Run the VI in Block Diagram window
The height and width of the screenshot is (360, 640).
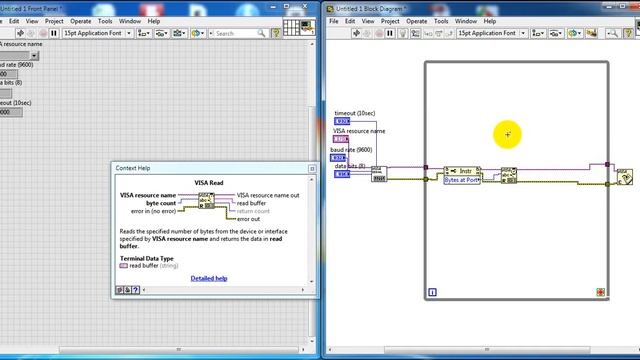356,33
